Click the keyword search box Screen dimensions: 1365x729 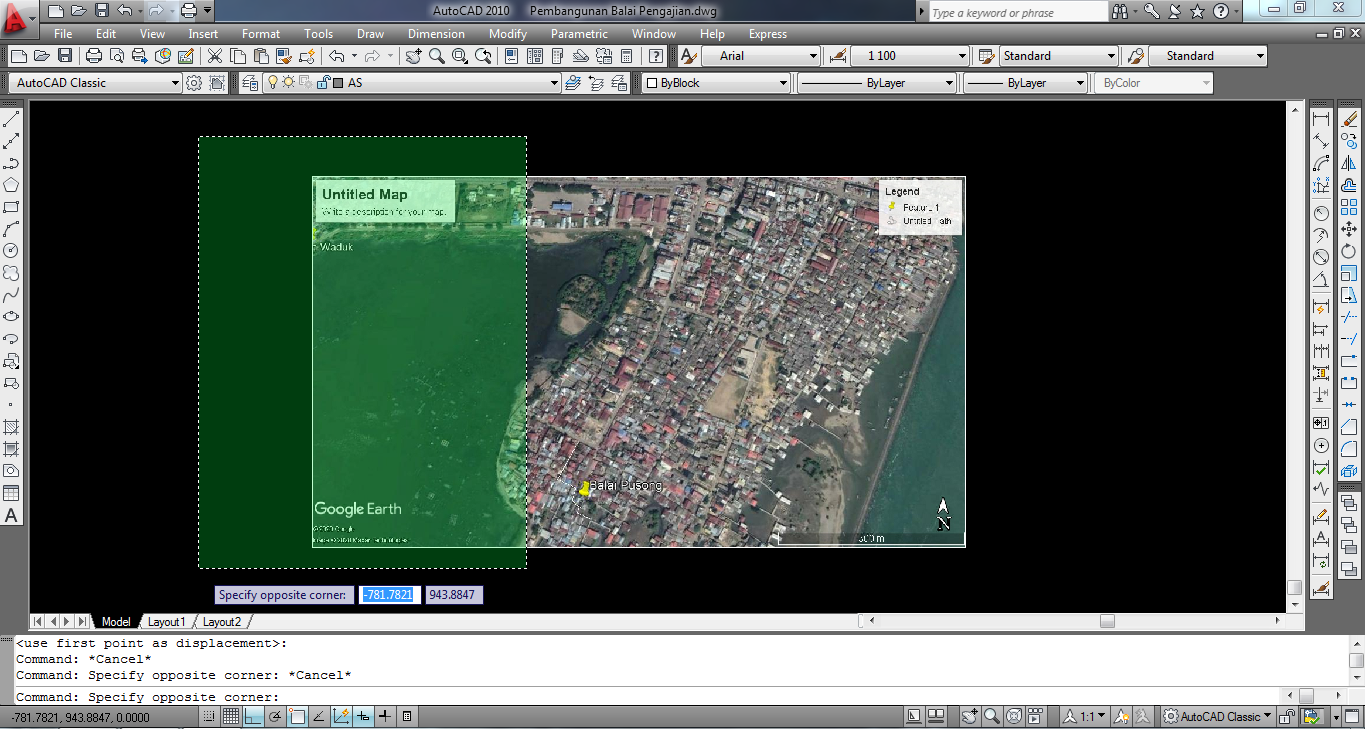pyautogui.click(x=1017, y=13)
